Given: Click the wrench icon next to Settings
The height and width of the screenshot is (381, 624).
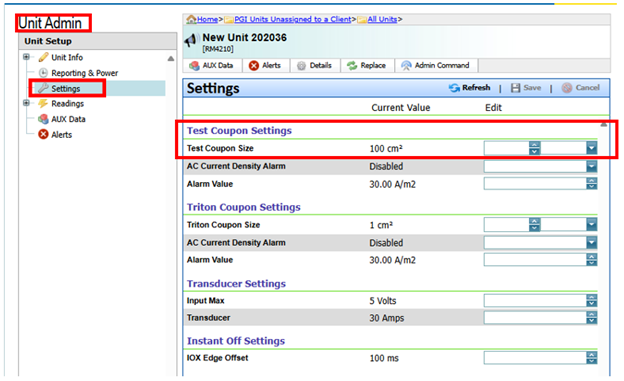Looking at the screenshot, I should point(43,88).
